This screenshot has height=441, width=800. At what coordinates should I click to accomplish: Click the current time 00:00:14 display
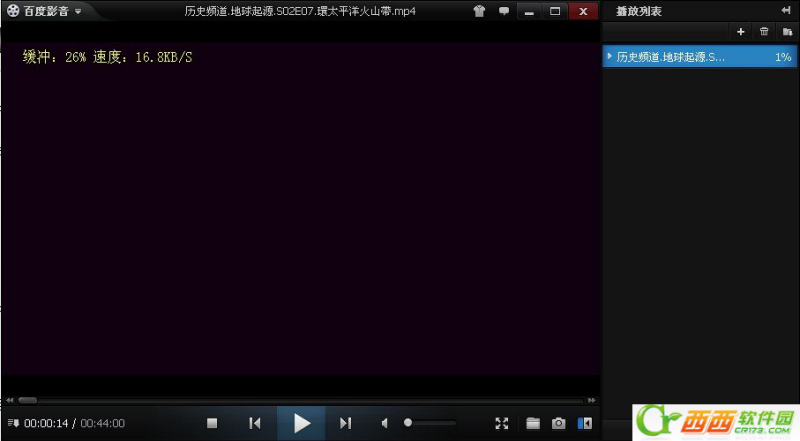pyautogui.click(x=46, y=423)
